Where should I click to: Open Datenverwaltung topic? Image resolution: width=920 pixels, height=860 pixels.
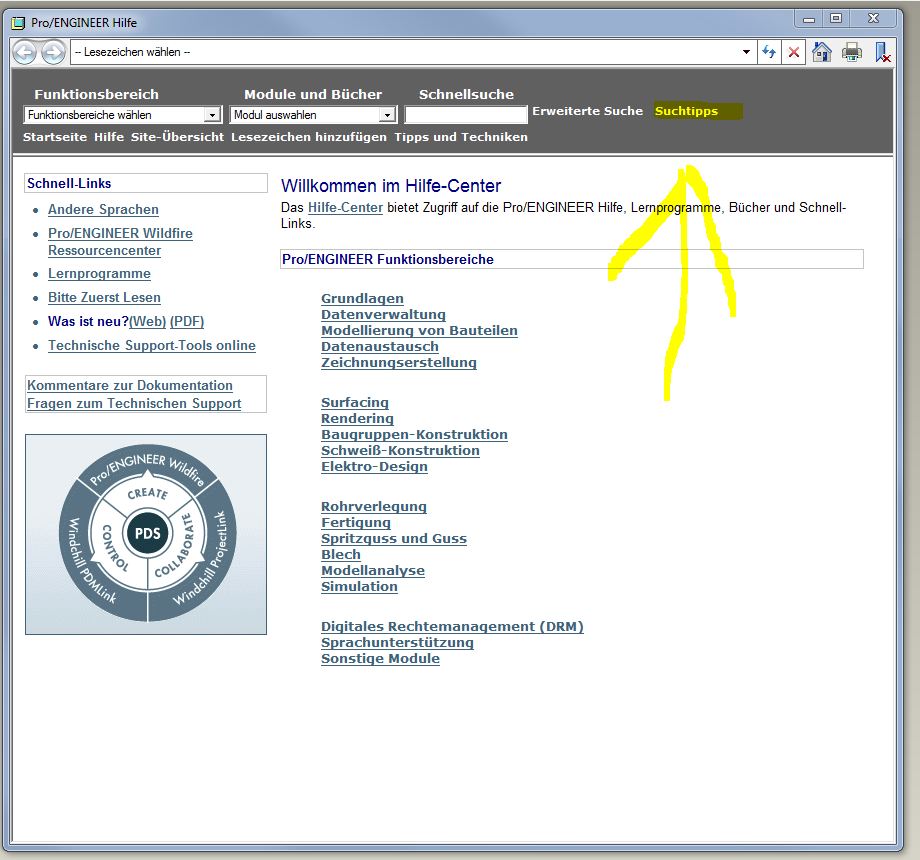click(x=383, y=314)
